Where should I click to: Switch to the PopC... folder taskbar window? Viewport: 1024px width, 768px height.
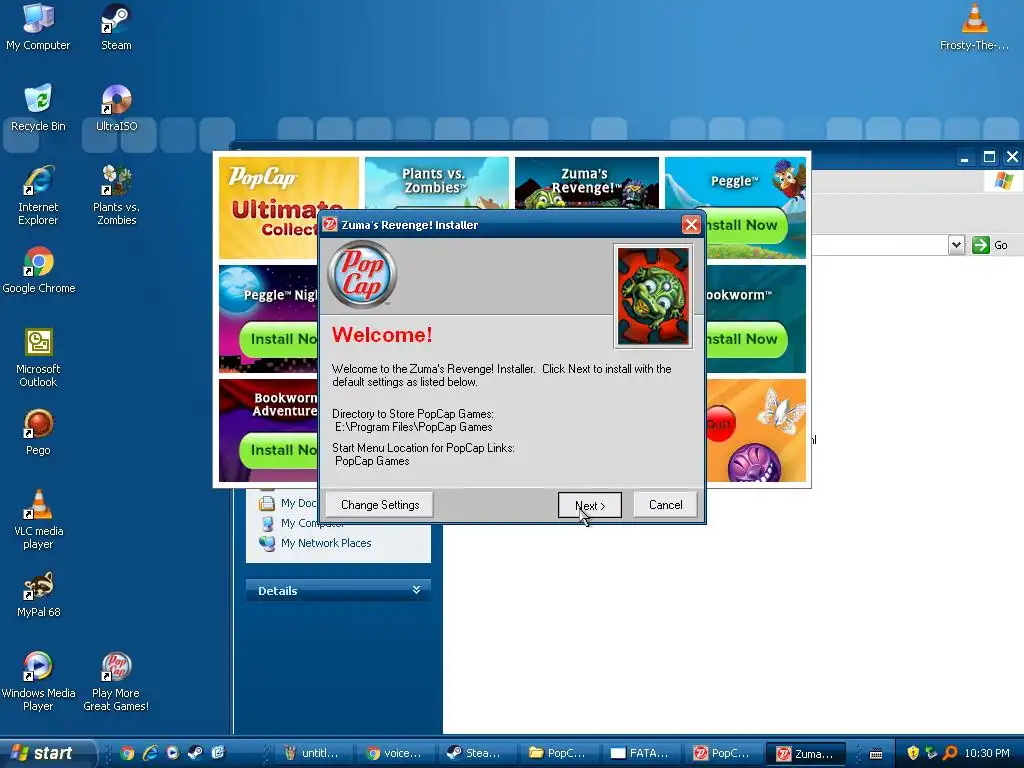[559, 753]
